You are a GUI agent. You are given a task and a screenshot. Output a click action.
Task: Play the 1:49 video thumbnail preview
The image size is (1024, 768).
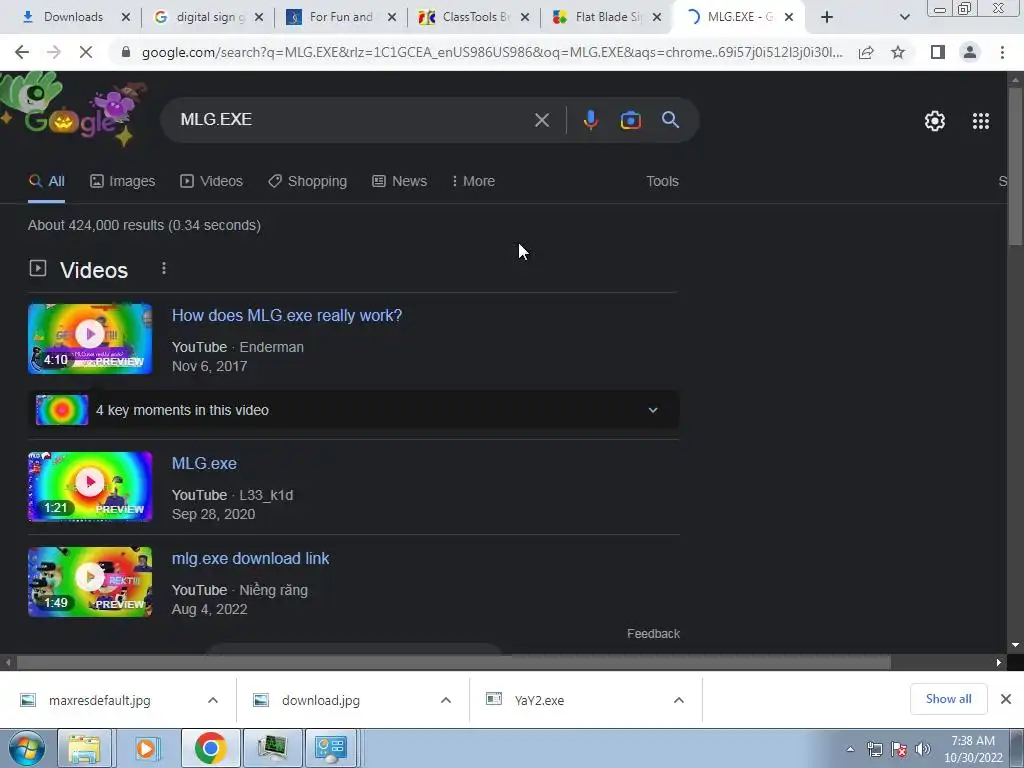[x=90, y=583]
